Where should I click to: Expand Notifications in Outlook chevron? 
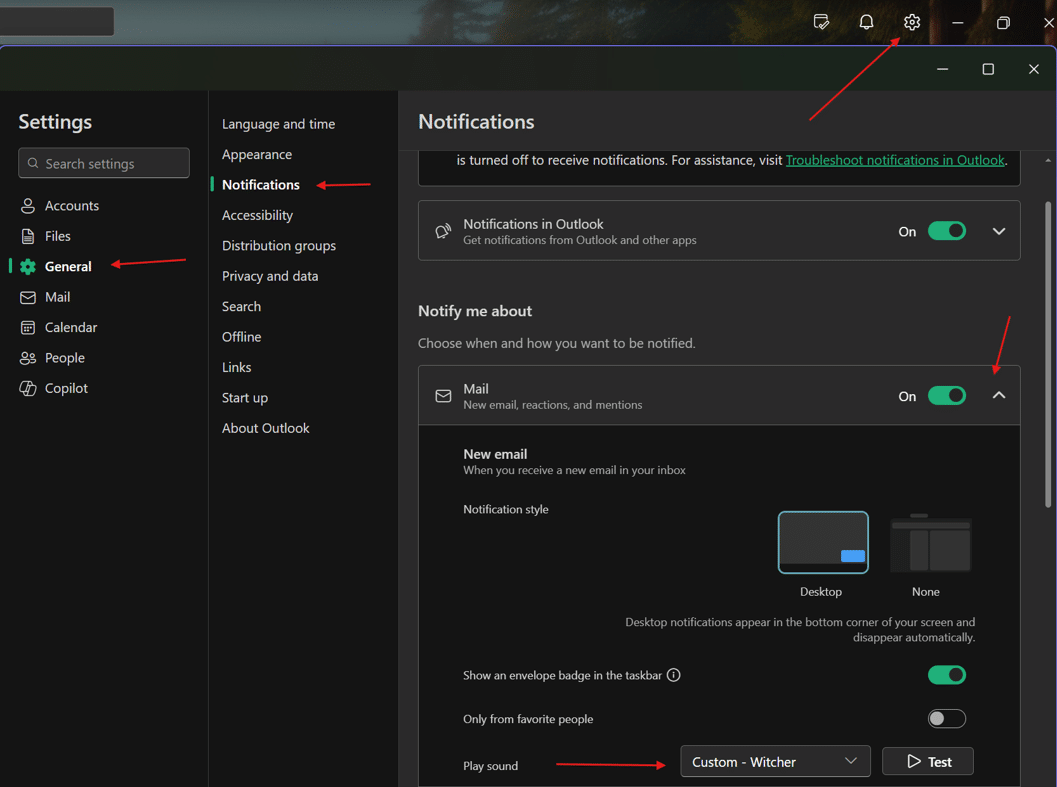999,231
